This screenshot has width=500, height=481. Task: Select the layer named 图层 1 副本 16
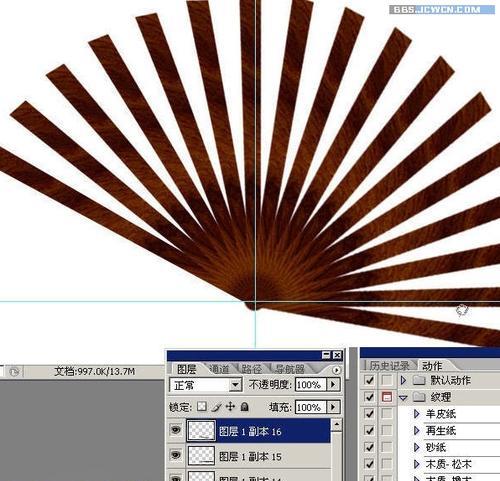click(249, 431)
